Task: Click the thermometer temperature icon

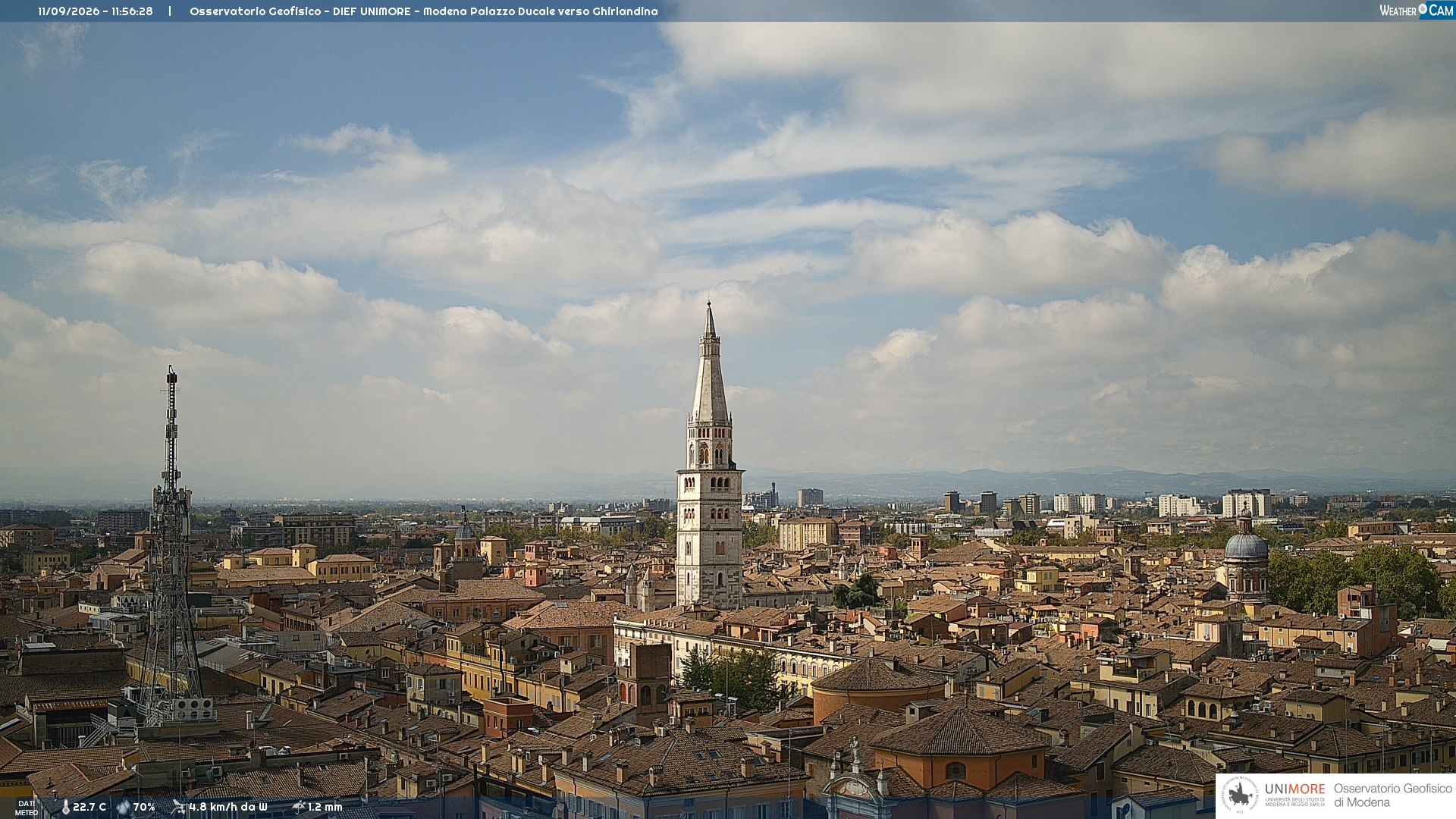Action: pyautogui.click(x=65, y=808)
